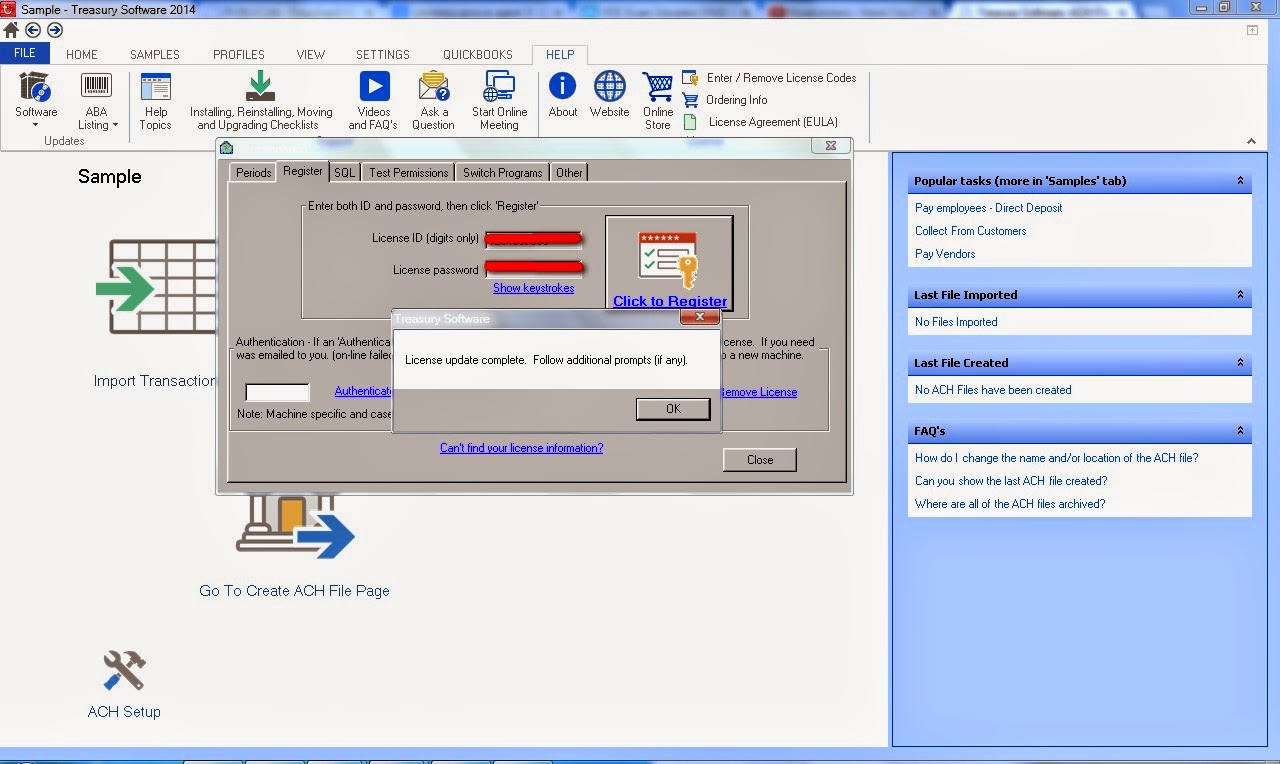Open ACH Setup tools icon
The height and width of the screenshot is (764, 1280).
click(124, 671)
